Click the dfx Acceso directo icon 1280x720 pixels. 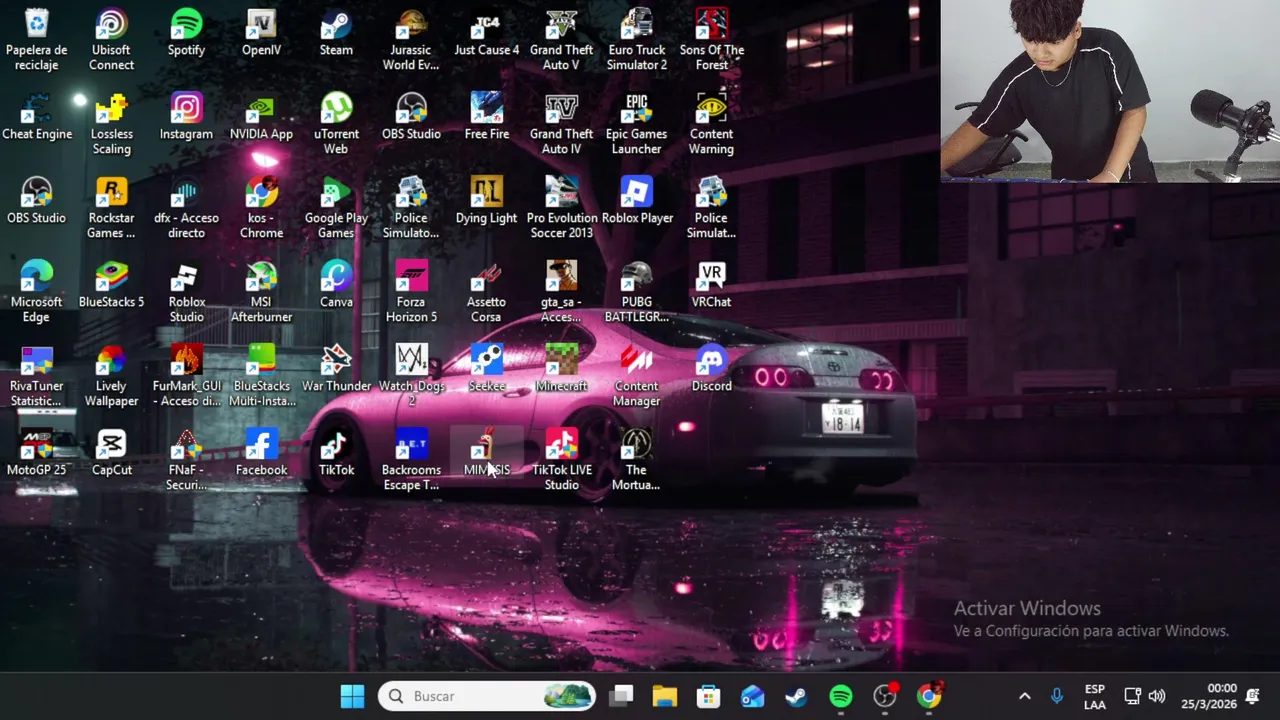click(186, 208)
